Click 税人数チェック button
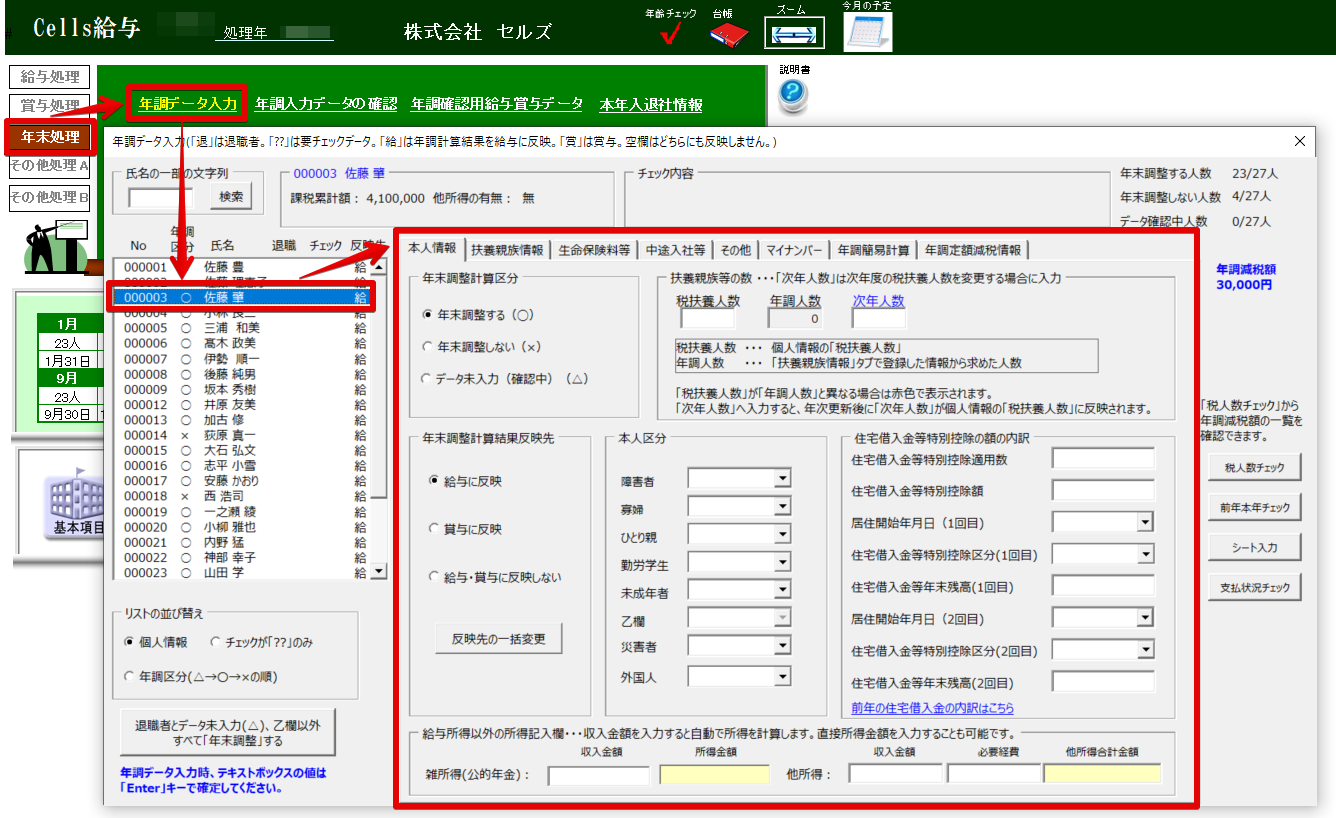Viewport: 1336px width, 818px height. tap(1254, 467)
